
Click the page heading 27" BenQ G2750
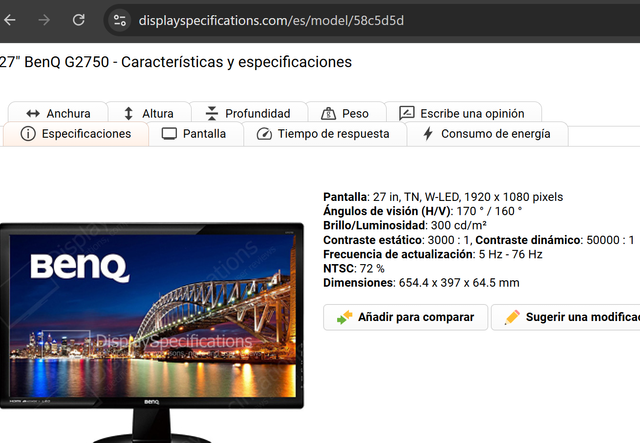click(176, 62)
